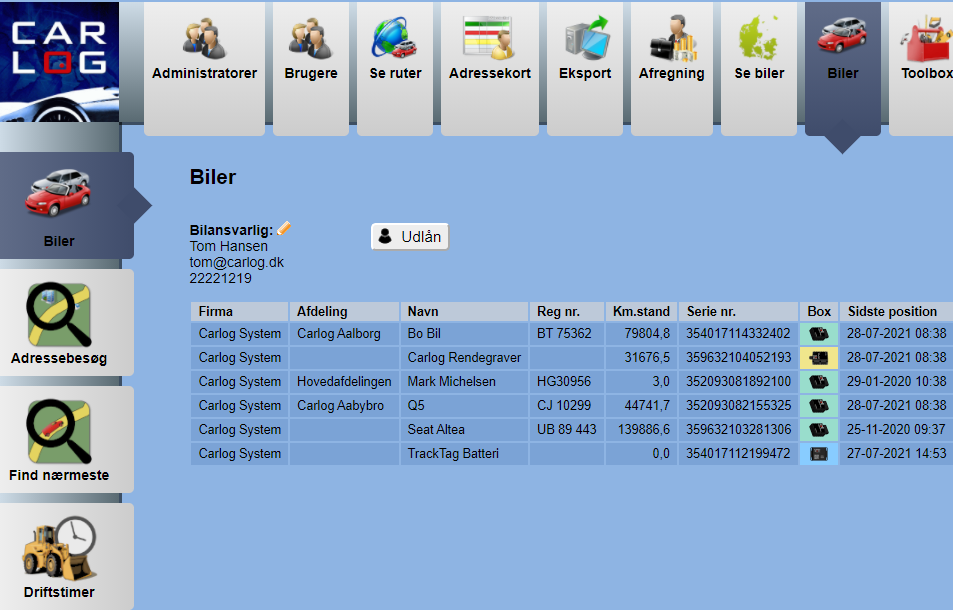This screenshot has width=953, height=610.
Task: Click last position 27-07-2021 14:53
Action: pos(896,453)
